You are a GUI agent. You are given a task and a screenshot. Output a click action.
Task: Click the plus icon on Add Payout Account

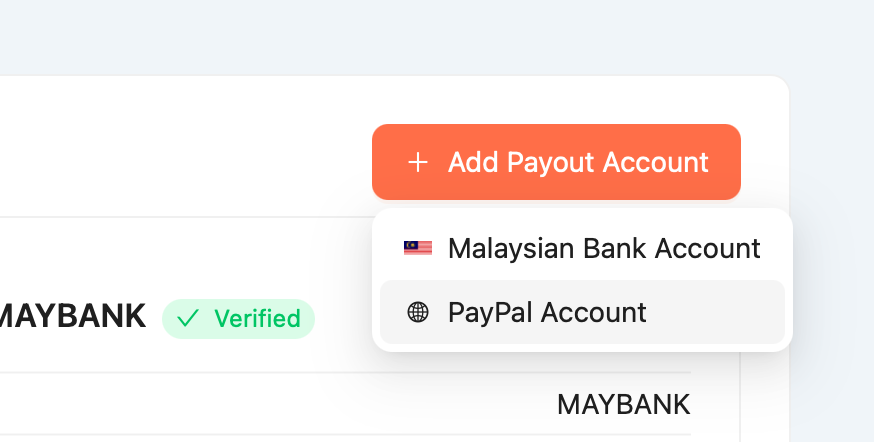coord(418,162)
